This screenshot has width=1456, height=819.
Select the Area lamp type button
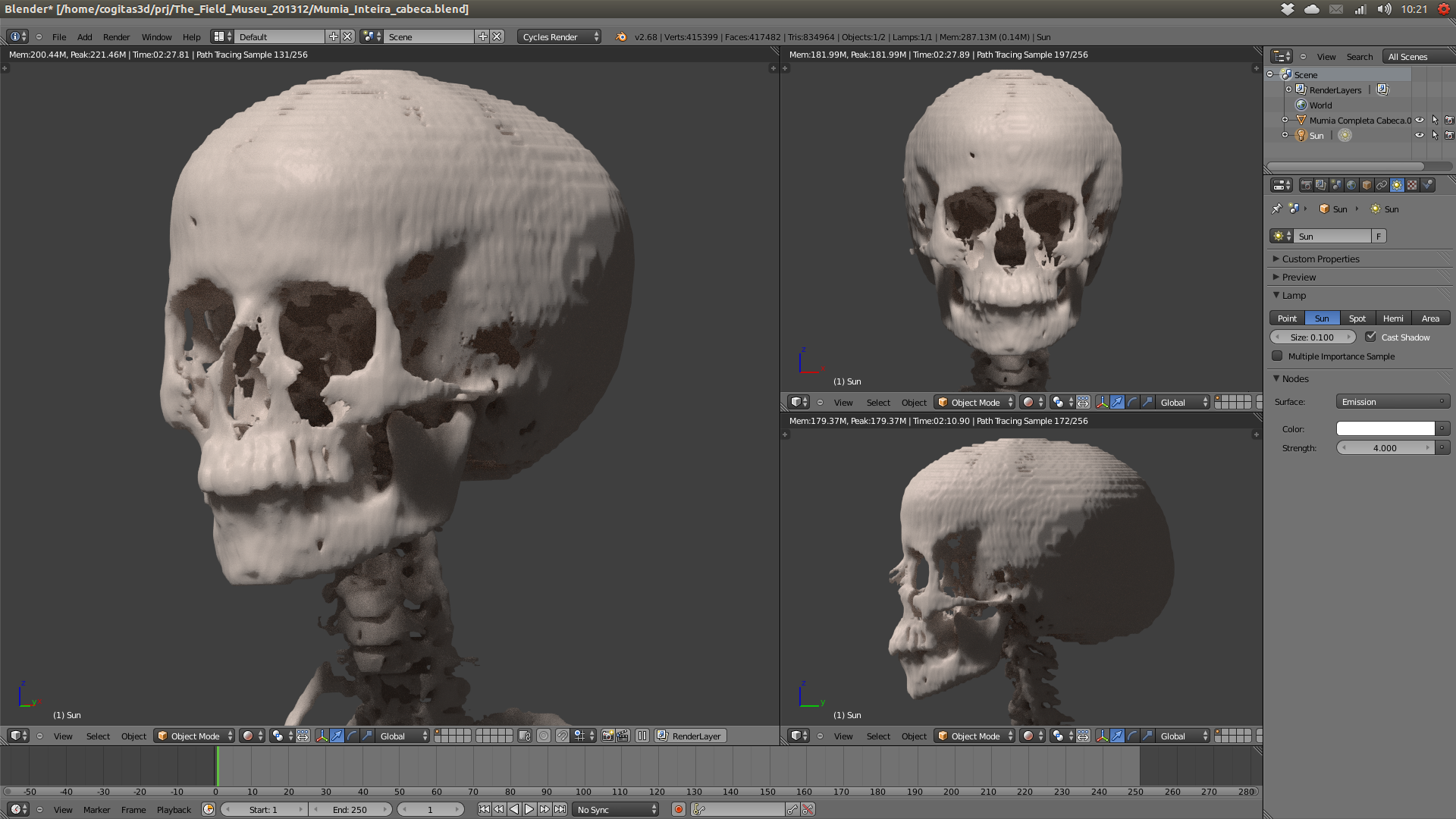click(x=1430, y=318)
